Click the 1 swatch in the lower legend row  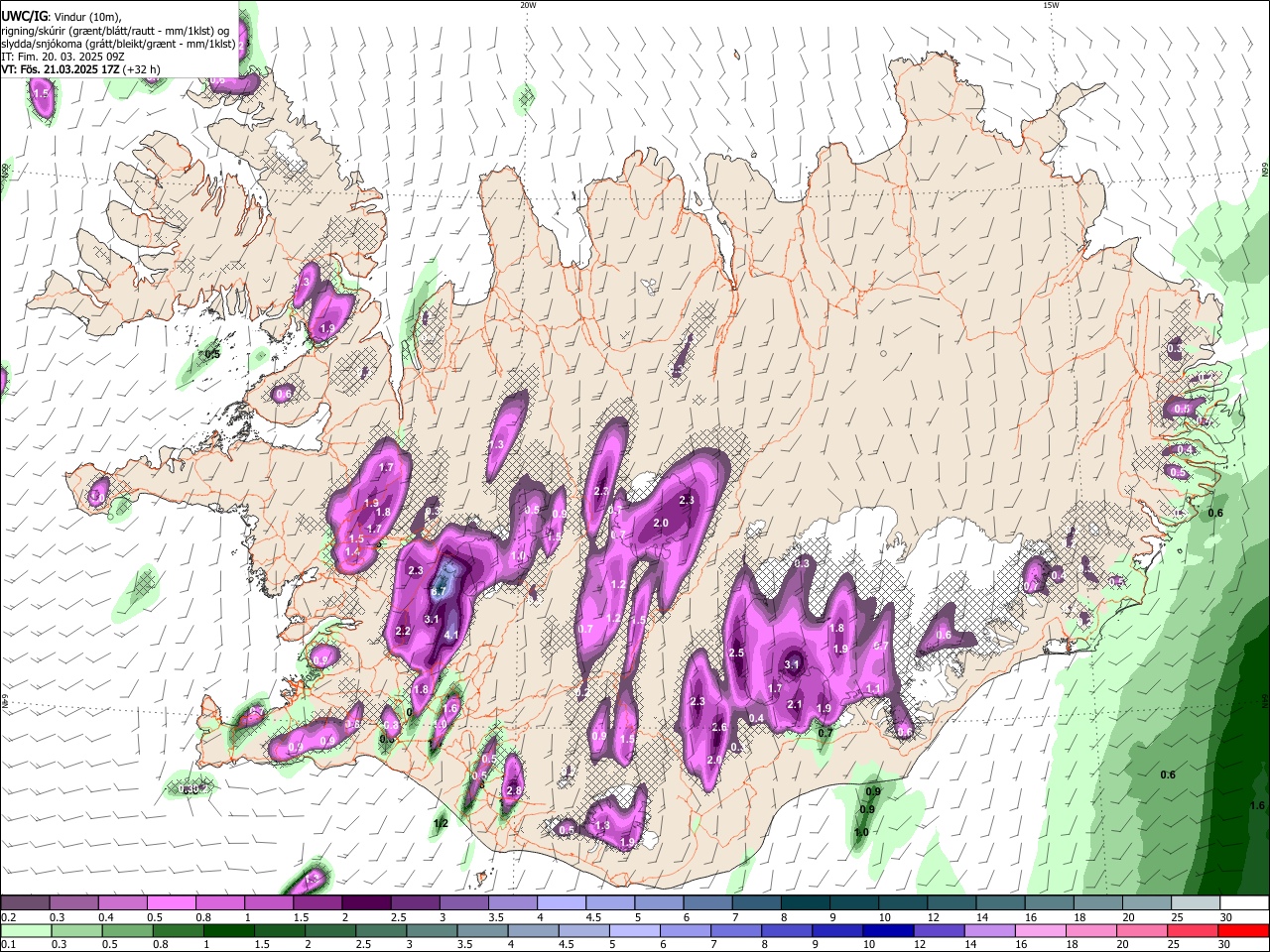point(228,931)
